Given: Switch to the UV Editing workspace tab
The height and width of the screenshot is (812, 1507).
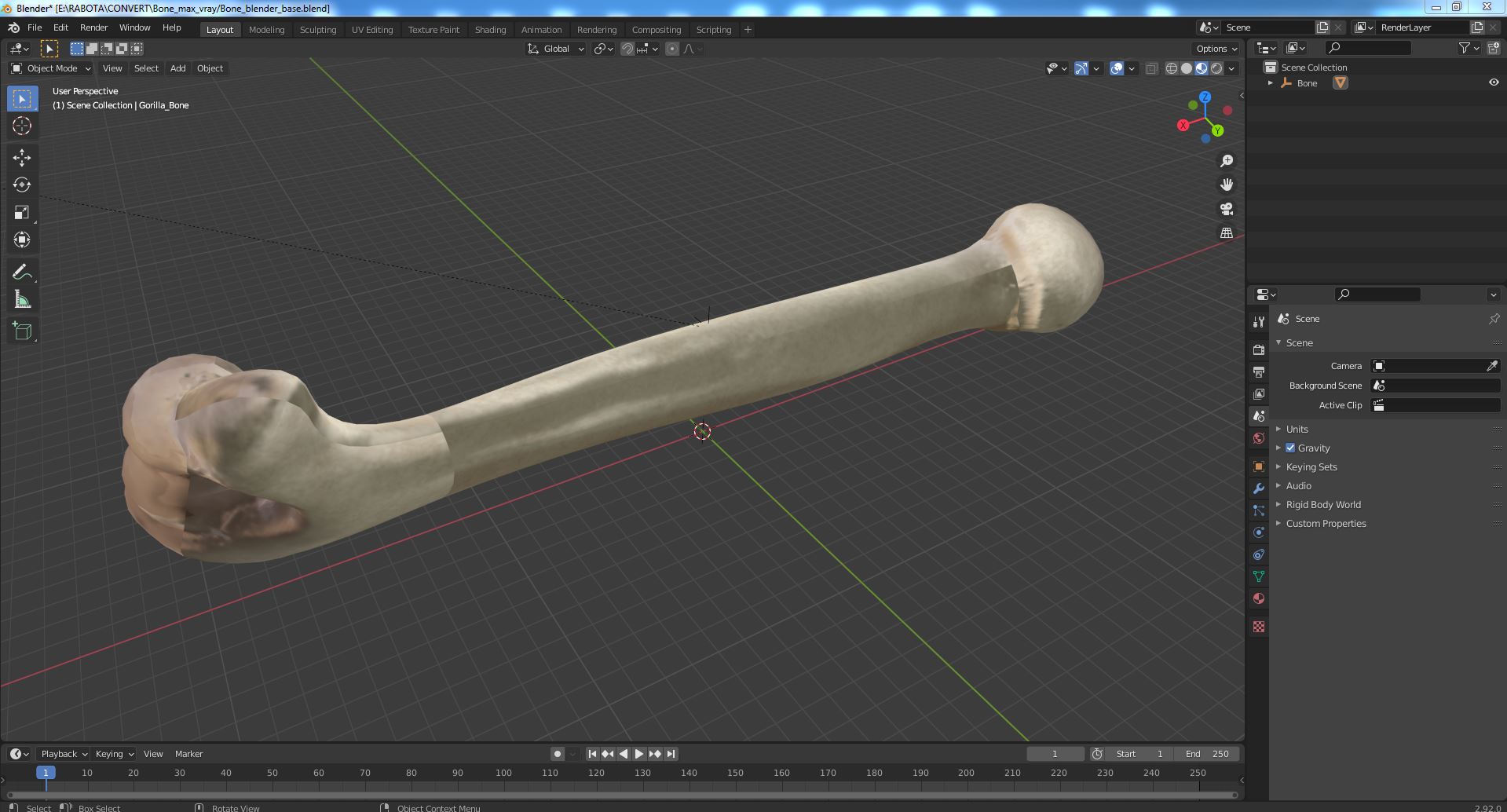Looking at the screenshot, I should 372,30.
